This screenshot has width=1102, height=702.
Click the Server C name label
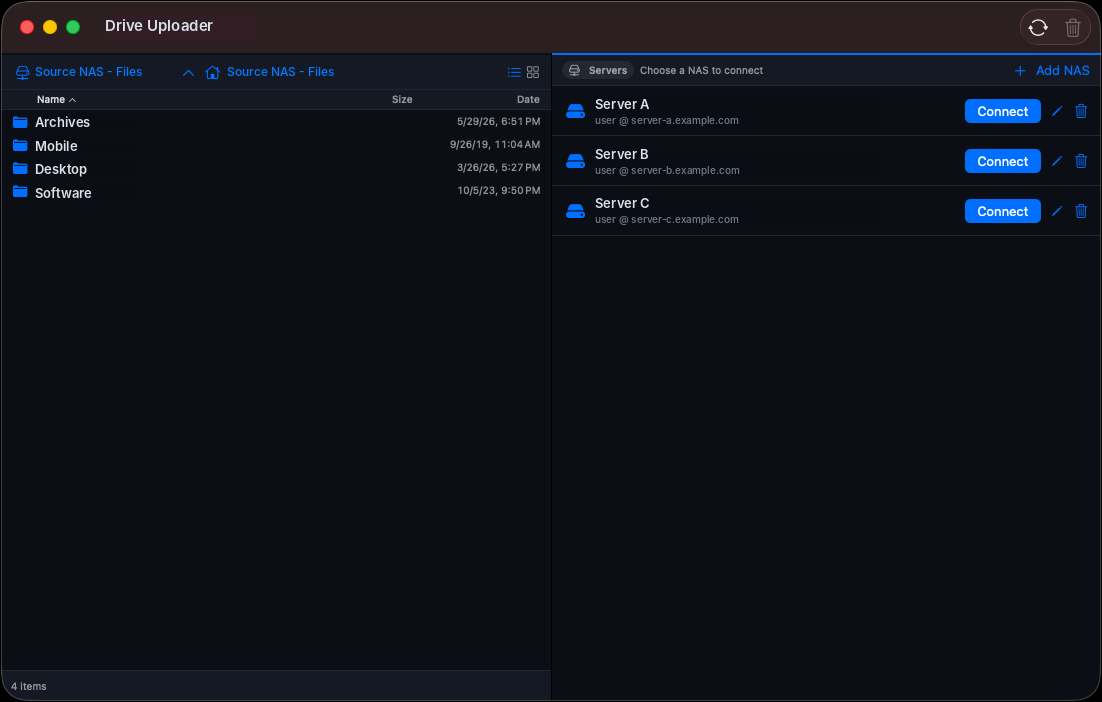click(622, 203)
